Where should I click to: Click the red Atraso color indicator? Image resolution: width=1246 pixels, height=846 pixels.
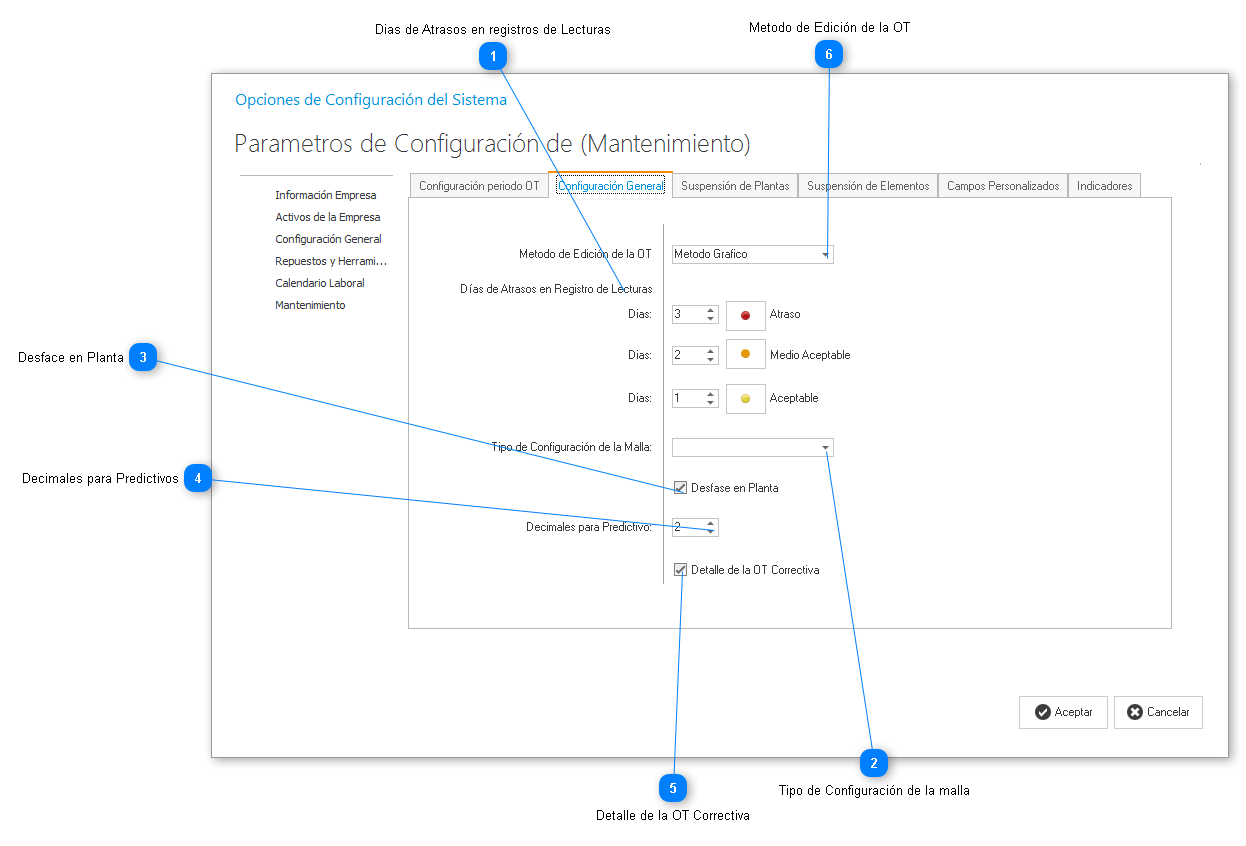(745, 315)
